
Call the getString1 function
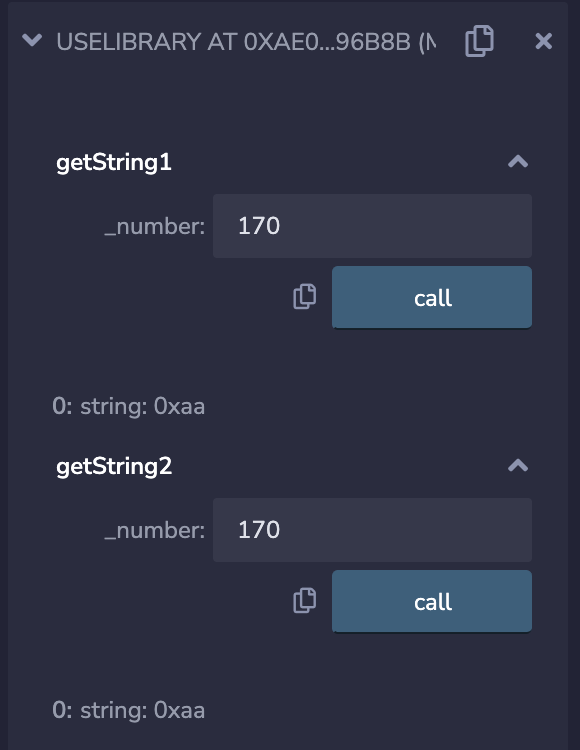(432, 298)
